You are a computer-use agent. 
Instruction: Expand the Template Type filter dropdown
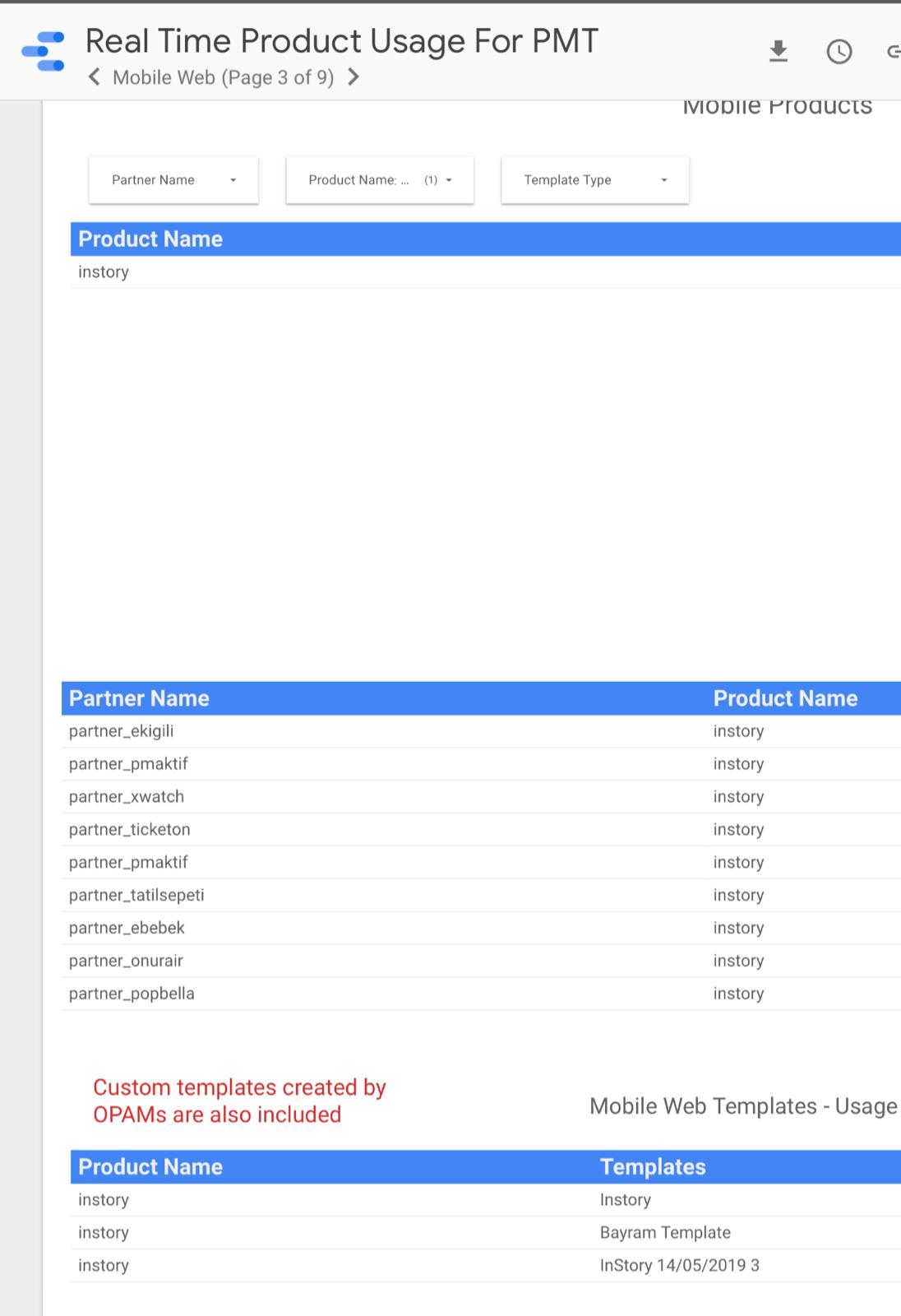point(594,180)
